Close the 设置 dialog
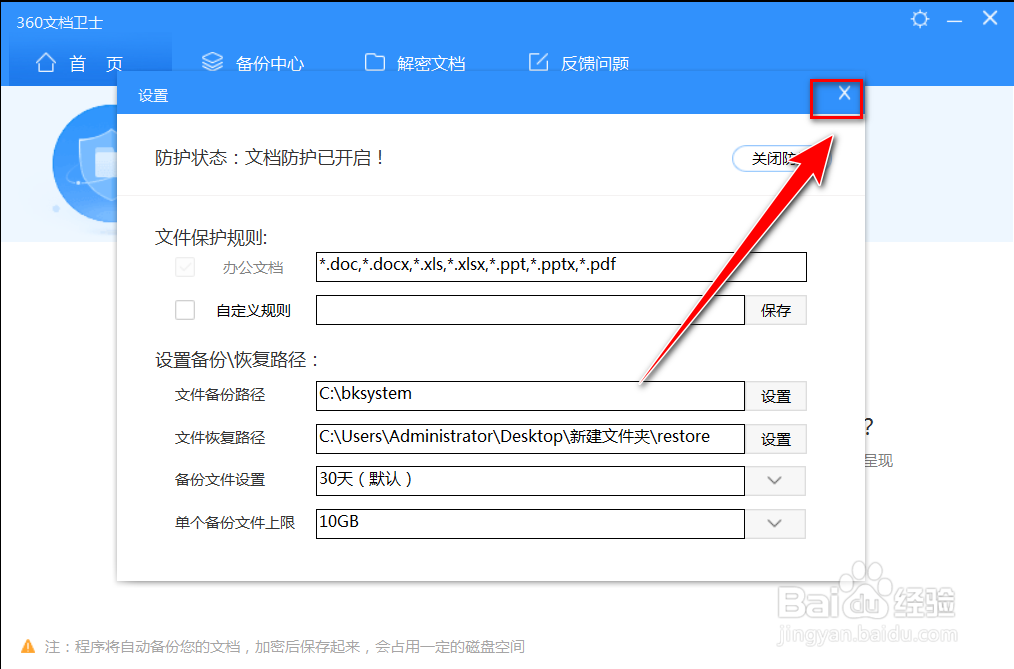The height and width of the screenshot is (669, 1014). 844,93
